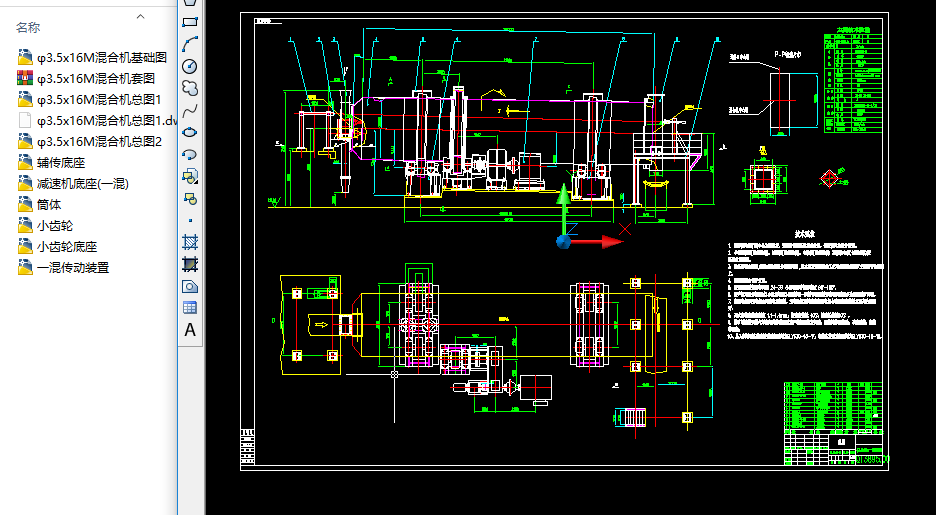Select the Revision Cloud tool
Screen dimensions: 936x515
tap(190, 88)
